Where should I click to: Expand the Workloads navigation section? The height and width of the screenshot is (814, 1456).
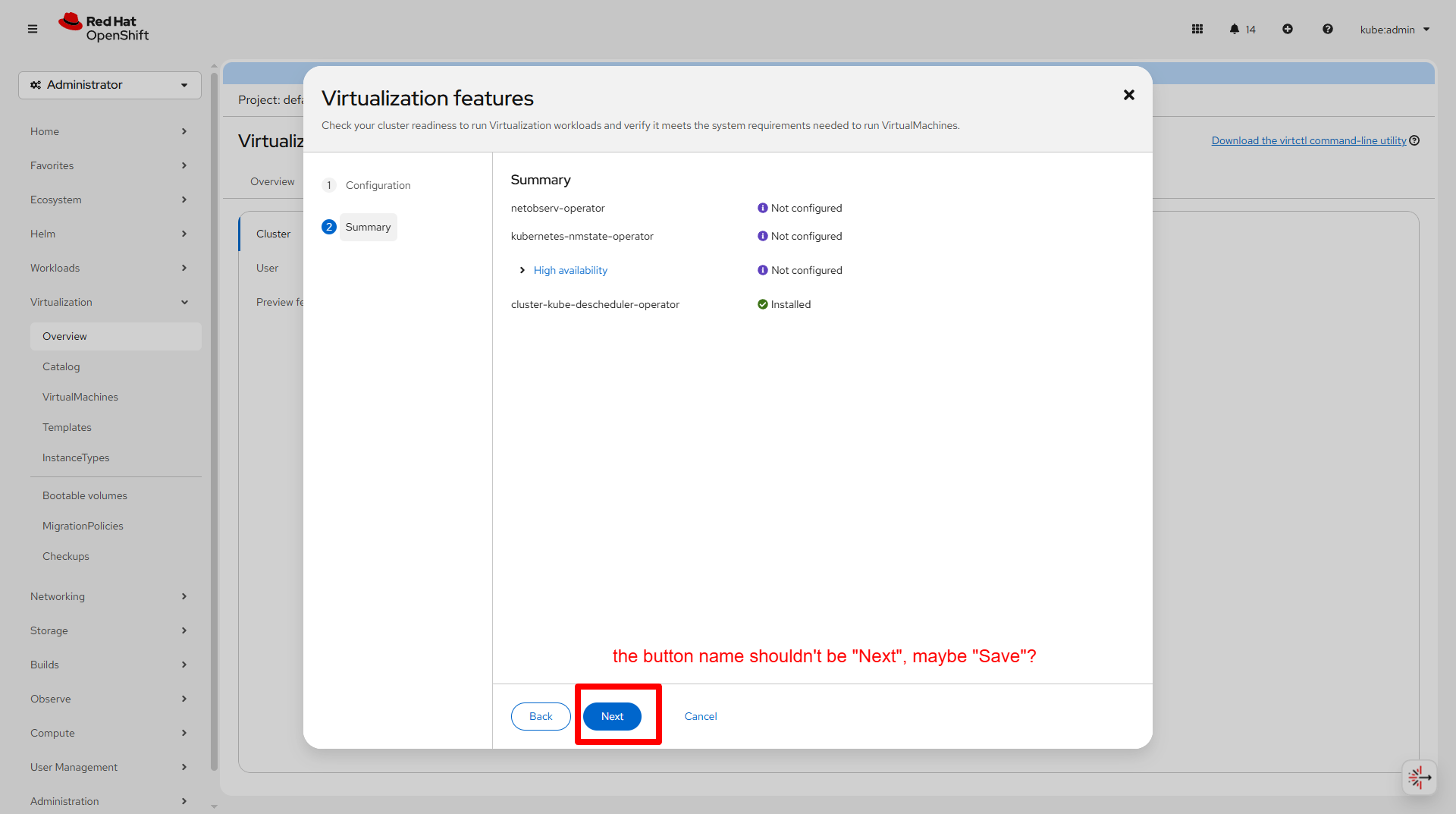click(110, 268)
